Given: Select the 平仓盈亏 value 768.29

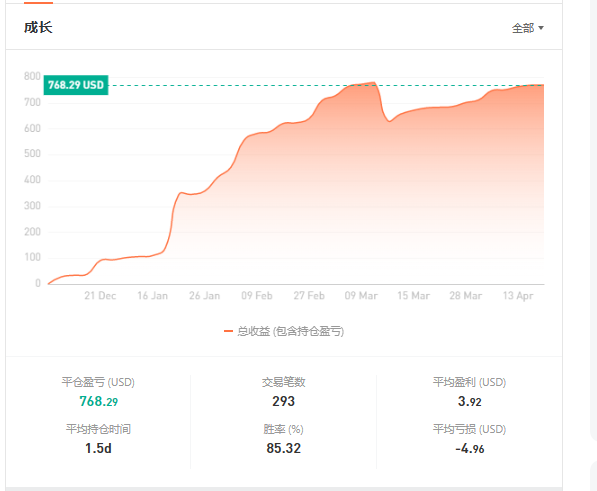Looking at the screenshot, I should [x=99, y=401].
